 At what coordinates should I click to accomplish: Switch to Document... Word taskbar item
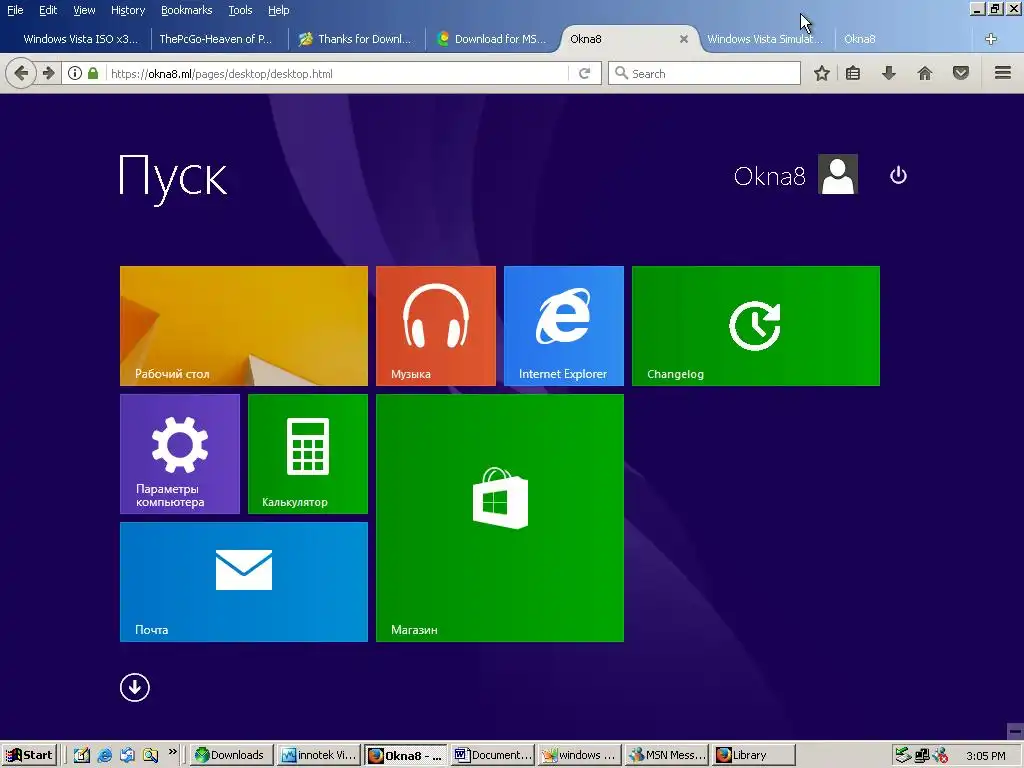click(493, 755)
